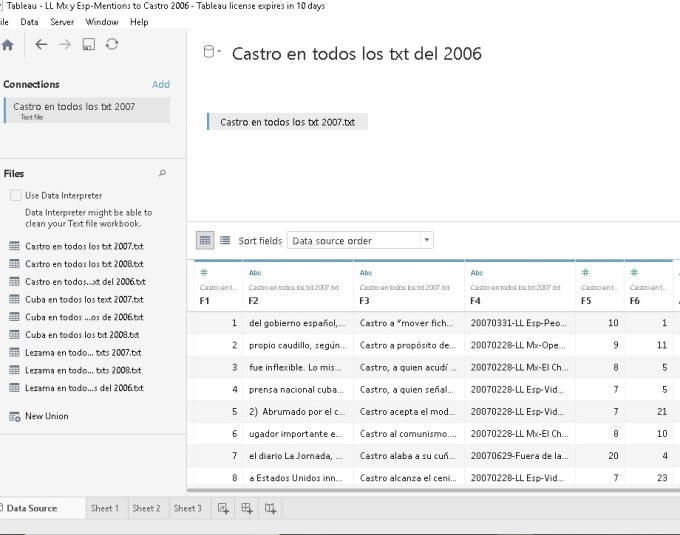Screen dimensions: 680x535
Task: Select file Lezama en todo... txts 2008.txt
Action: coord(83,370)
